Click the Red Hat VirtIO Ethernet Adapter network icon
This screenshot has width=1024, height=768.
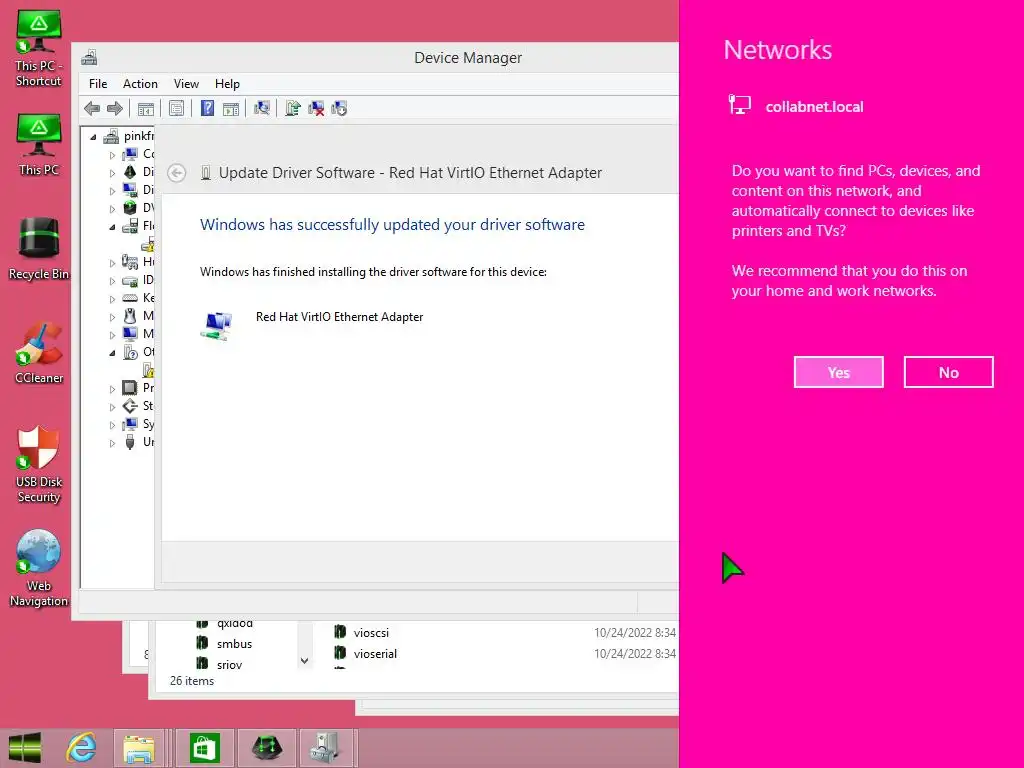pyautogui.click(x=217, y=325)
